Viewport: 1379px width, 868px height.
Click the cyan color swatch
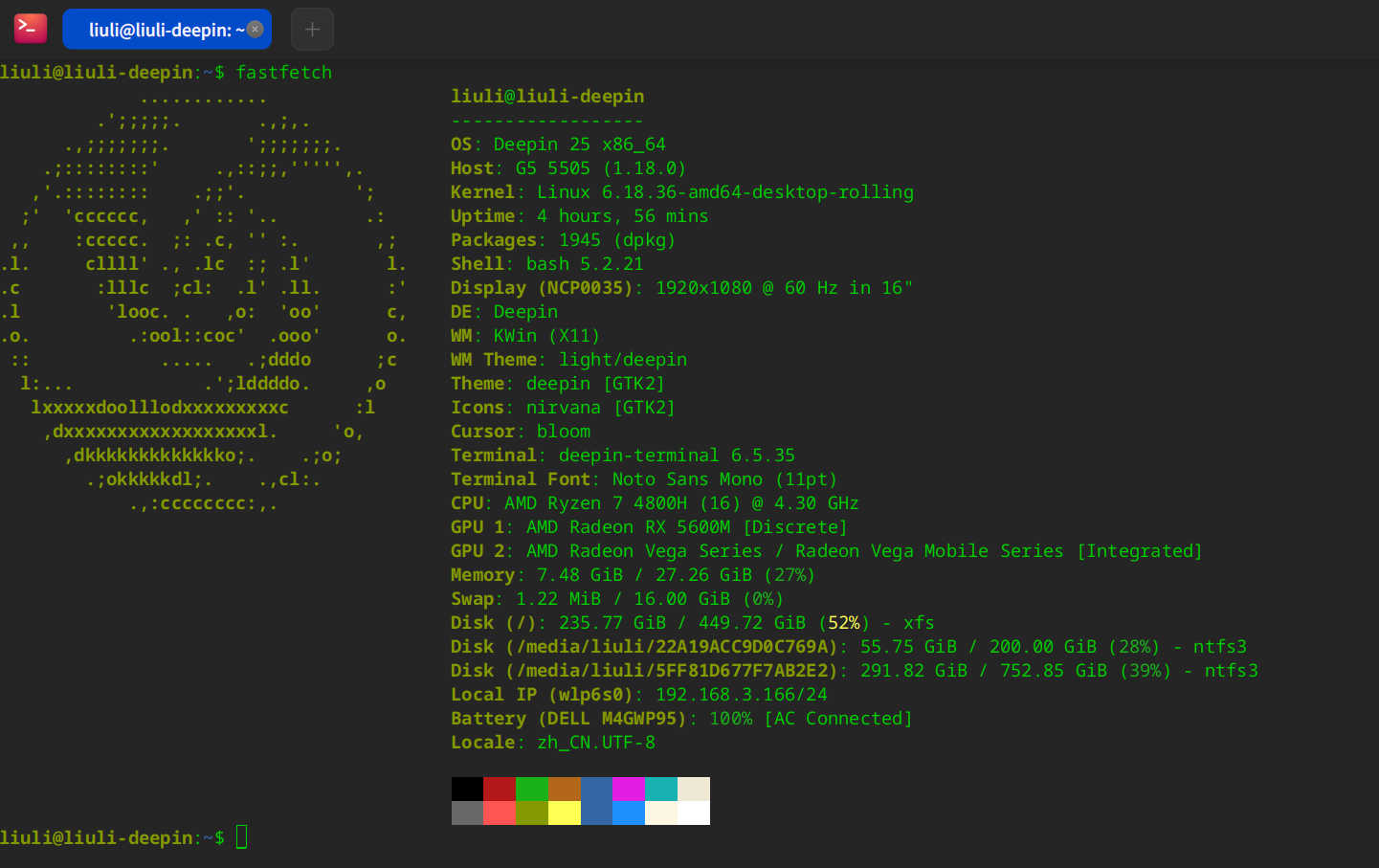(x=661, y=789)
